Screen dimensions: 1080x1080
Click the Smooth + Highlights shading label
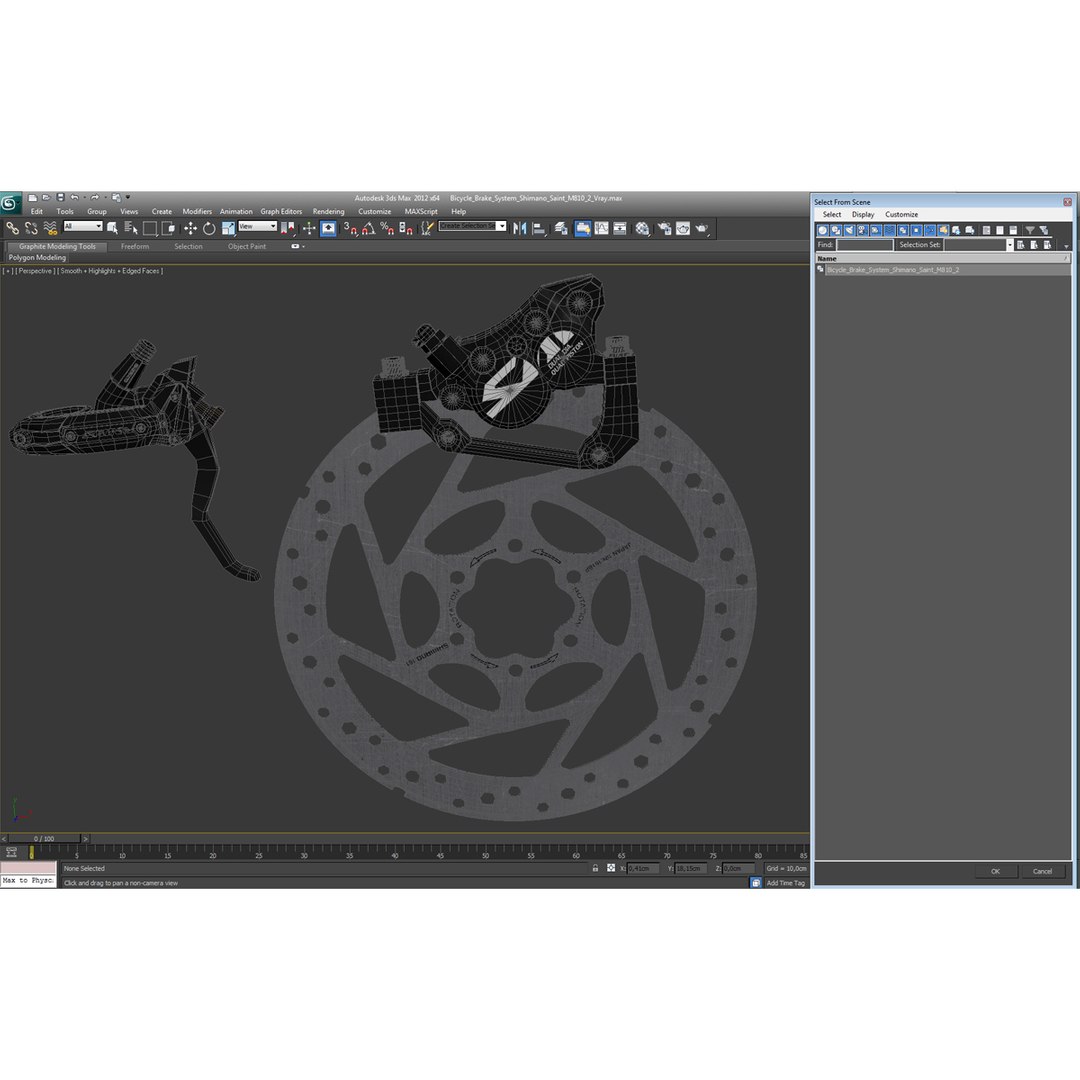pos(111,271)
